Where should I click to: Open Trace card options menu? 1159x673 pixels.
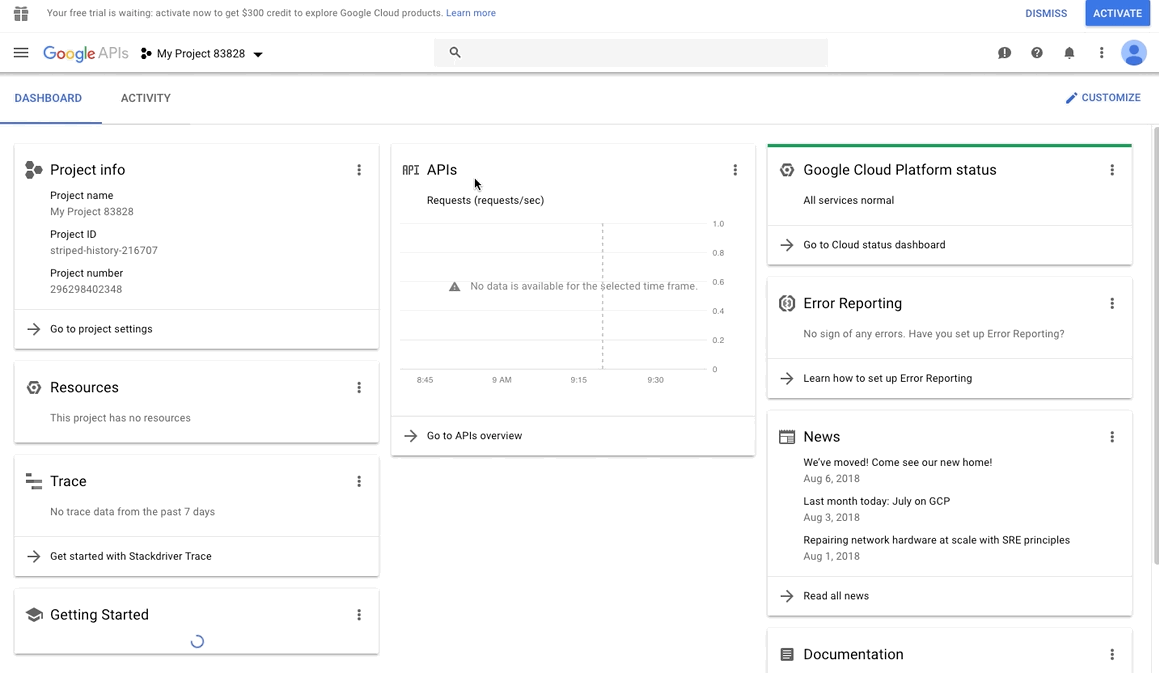click(359, 481)
